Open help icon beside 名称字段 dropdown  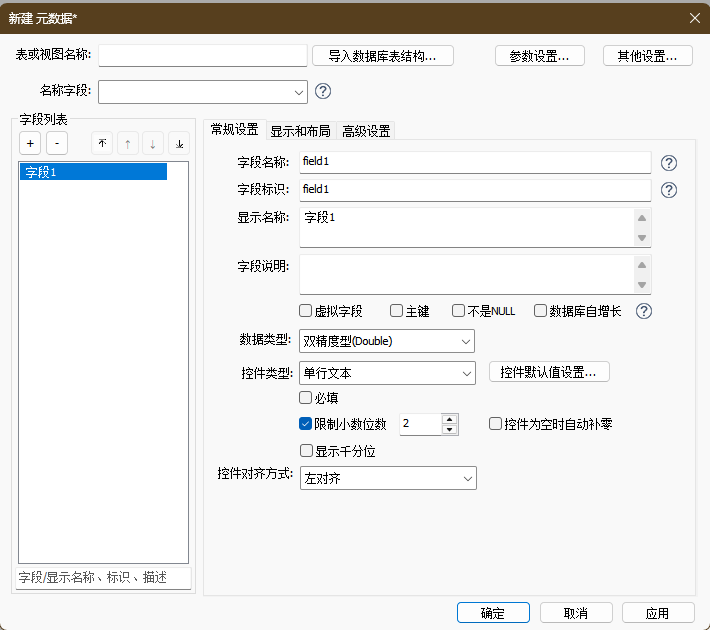tap(323, 91)
